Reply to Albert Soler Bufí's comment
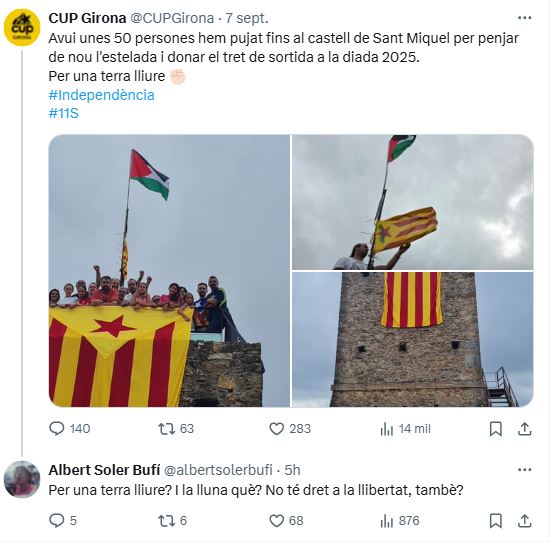553x542 pixels. point(57,520)
